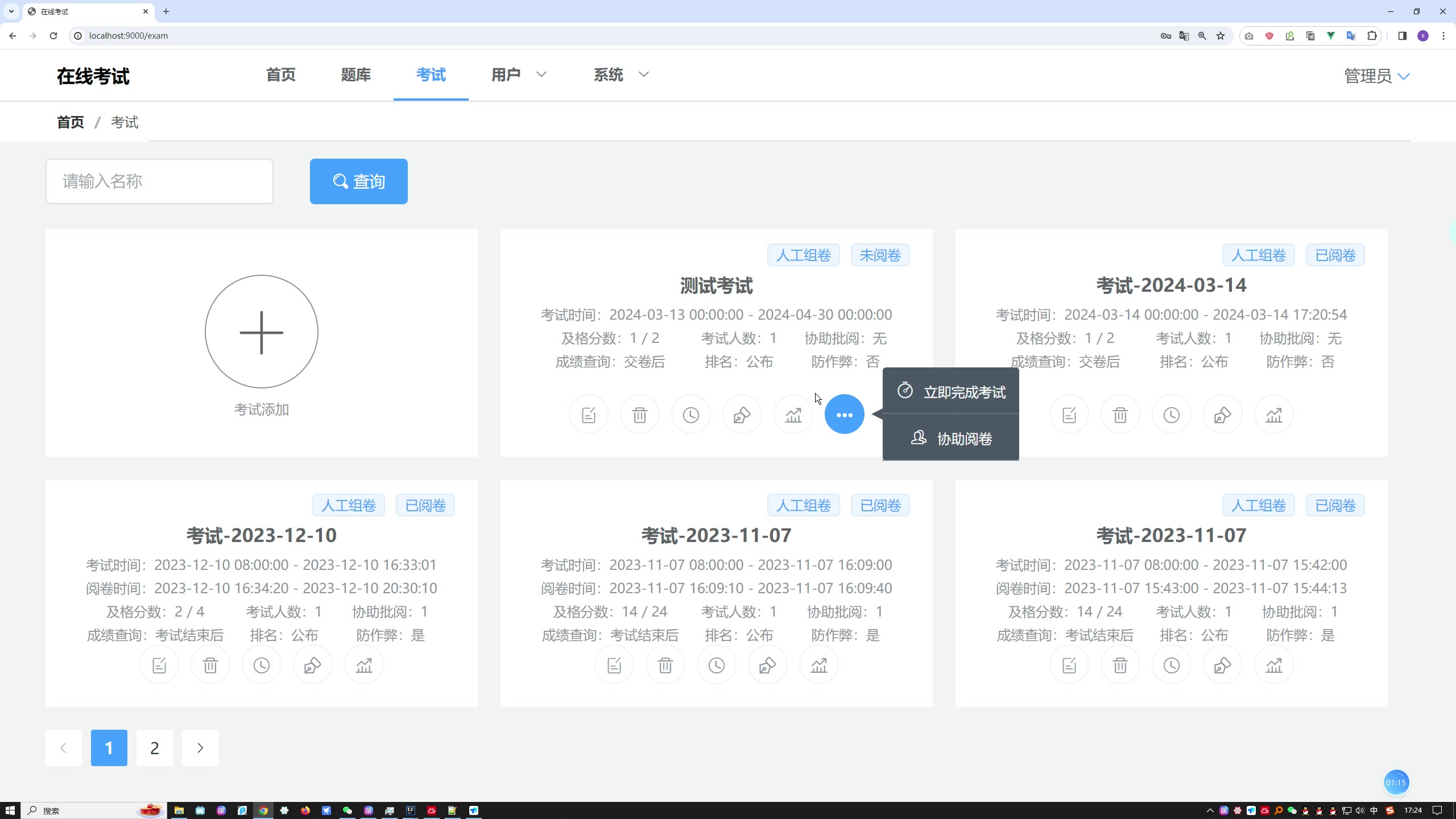Open the Windows Start menu
1456x819 pixels.
(10, 810)
